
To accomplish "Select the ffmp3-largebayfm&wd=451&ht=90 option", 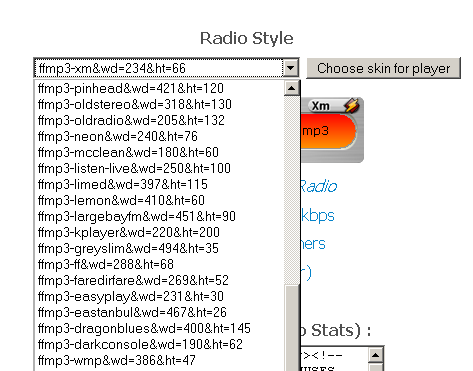I will (x=159, y=216).
